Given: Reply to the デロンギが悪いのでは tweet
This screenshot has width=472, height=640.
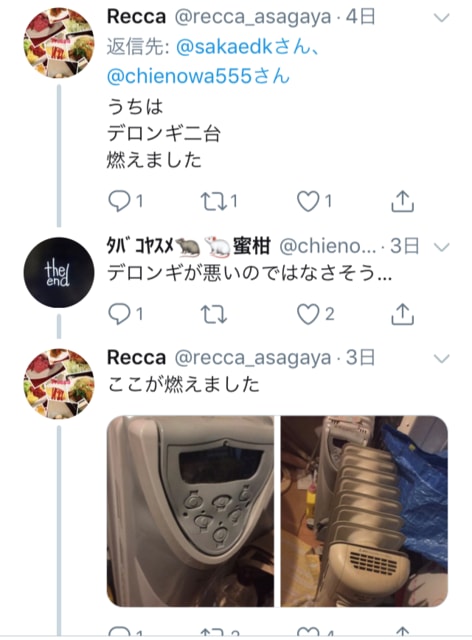Looking at the screenshot, I should 125,314.
